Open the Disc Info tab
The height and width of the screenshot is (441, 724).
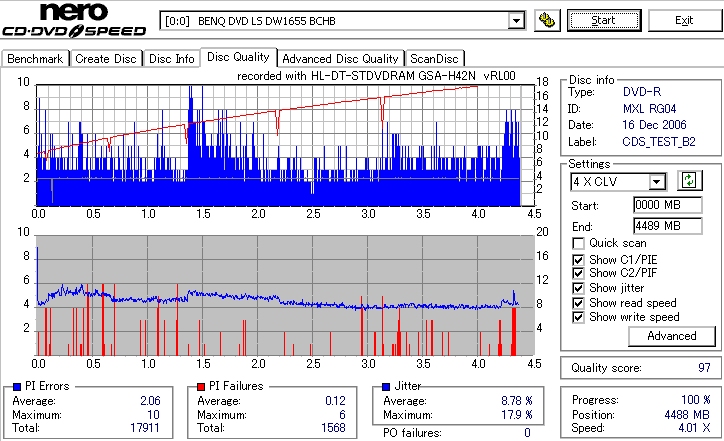pyautogui.click(x=171, y=59)
